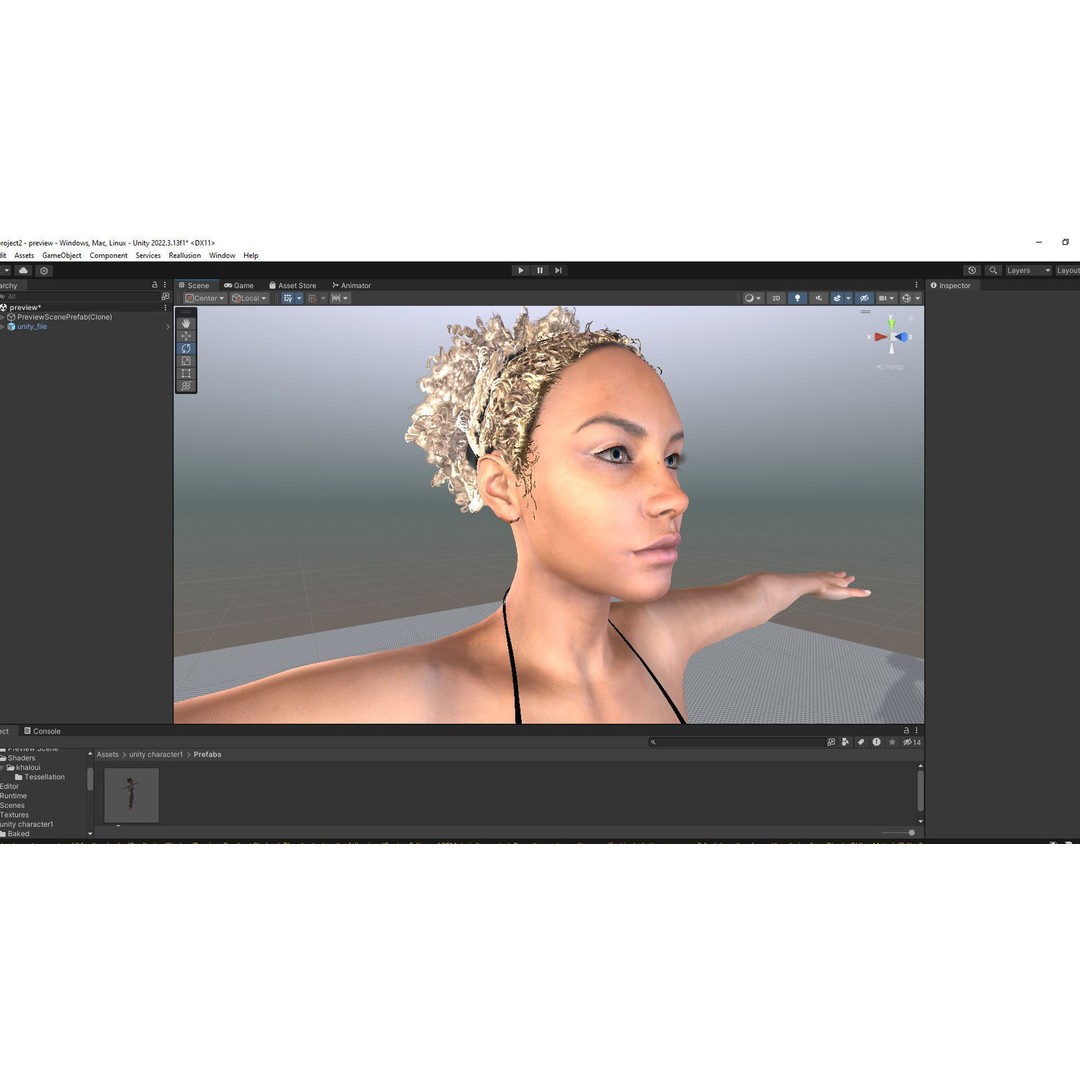Toggle scene lighting bulb button

pyautogui.click(x=798, y=298)
